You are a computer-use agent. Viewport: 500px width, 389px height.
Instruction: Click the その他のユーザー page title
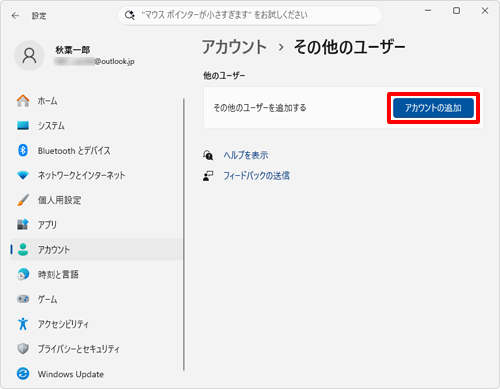pyautogui.click(x=349, y=47)
